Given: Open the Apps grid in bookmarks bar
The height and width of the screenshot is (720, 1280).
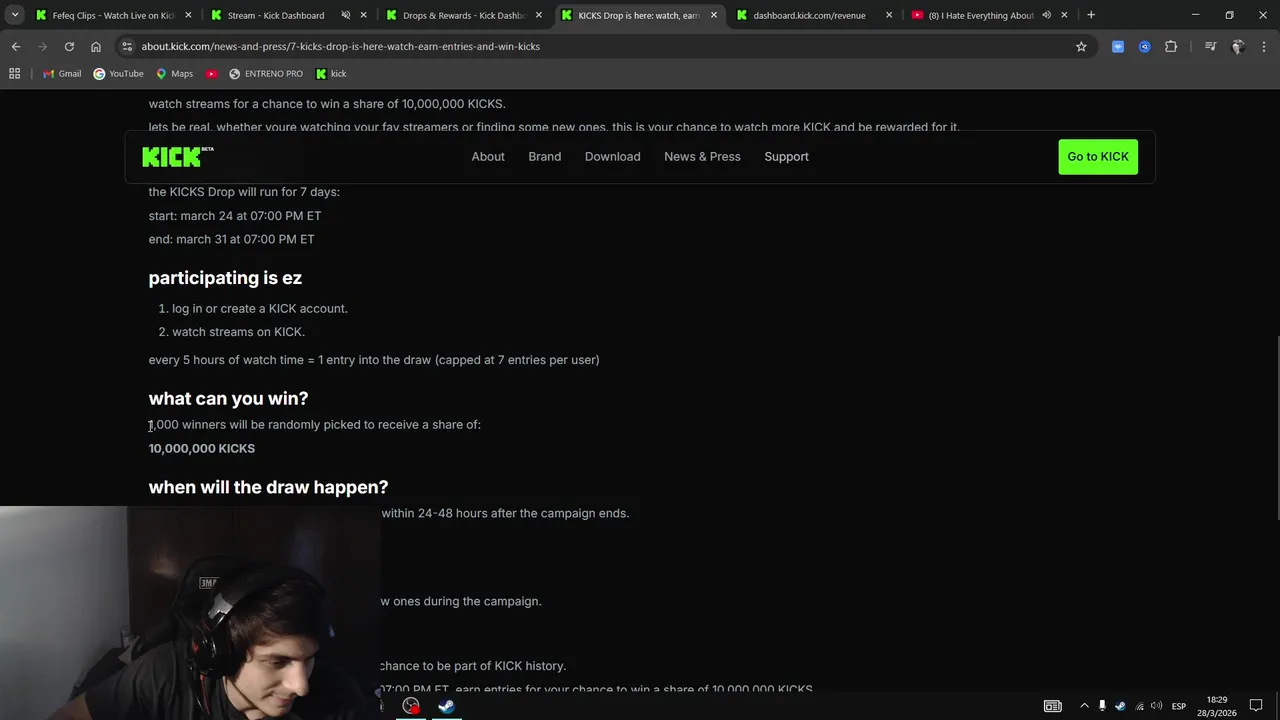Looking at the screenshot, I should (14, 73).
